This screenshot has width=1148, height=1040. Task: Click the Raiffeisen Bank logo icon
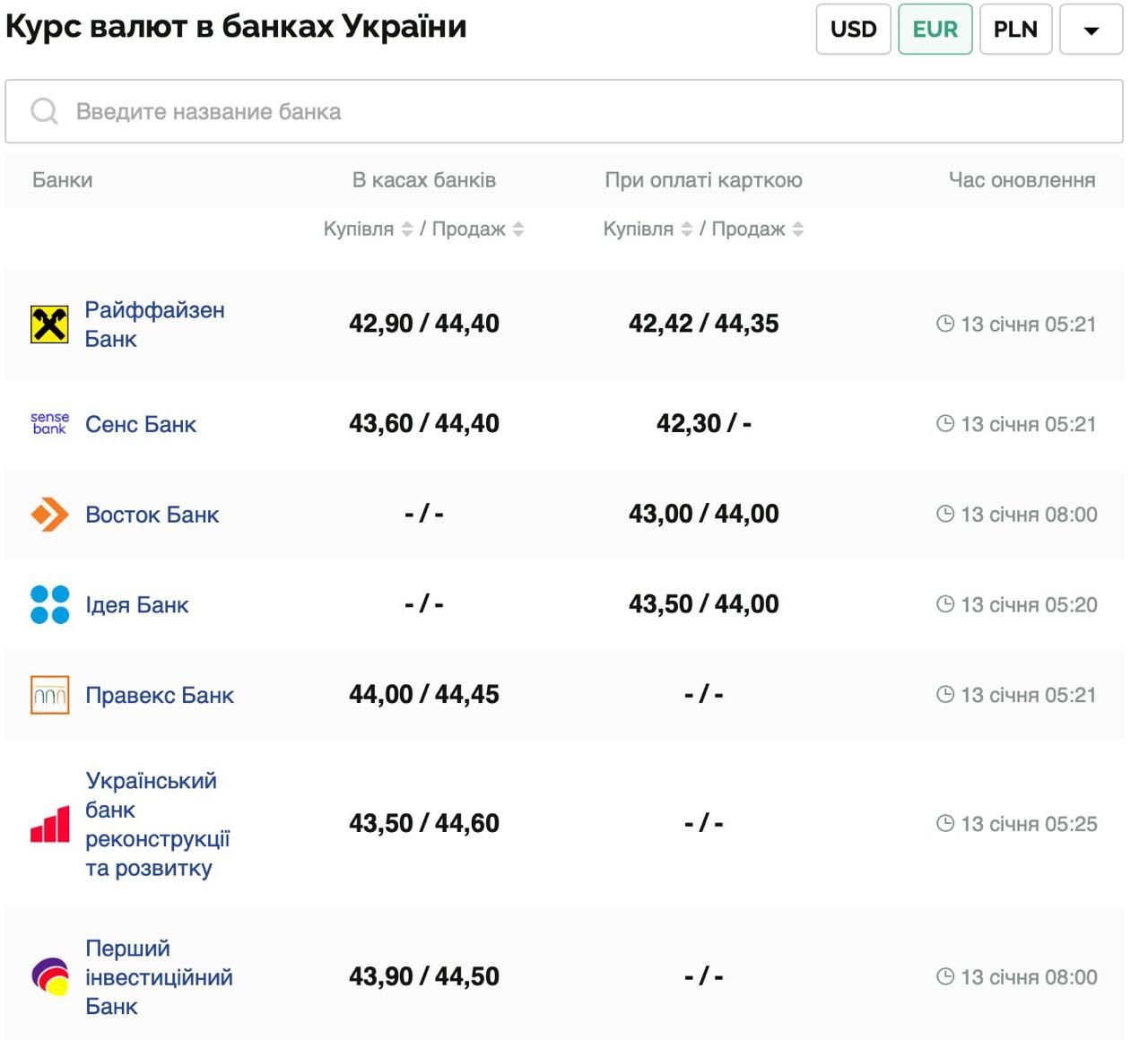point(49,325)
